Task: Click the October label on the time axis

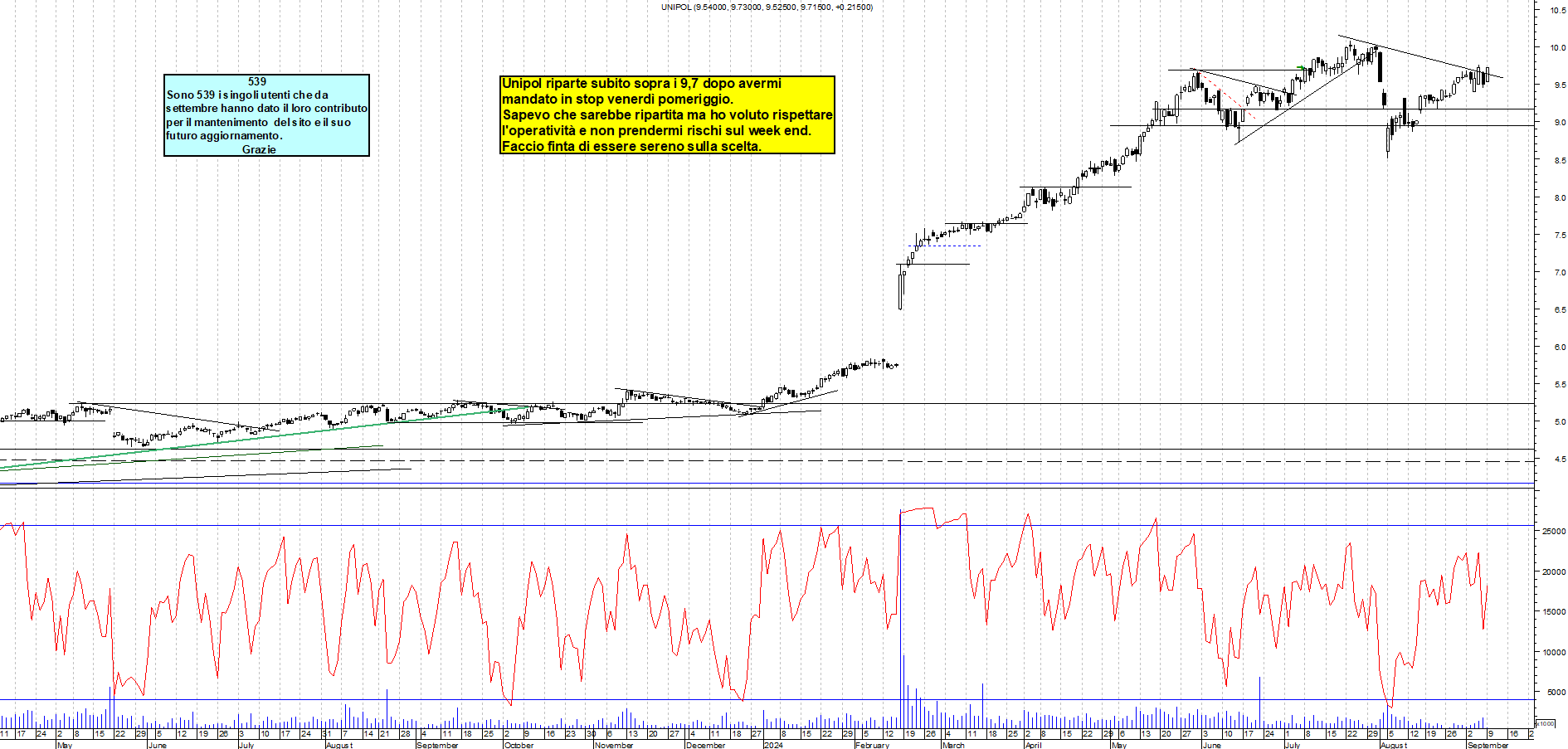Action: tap(519, 745)
